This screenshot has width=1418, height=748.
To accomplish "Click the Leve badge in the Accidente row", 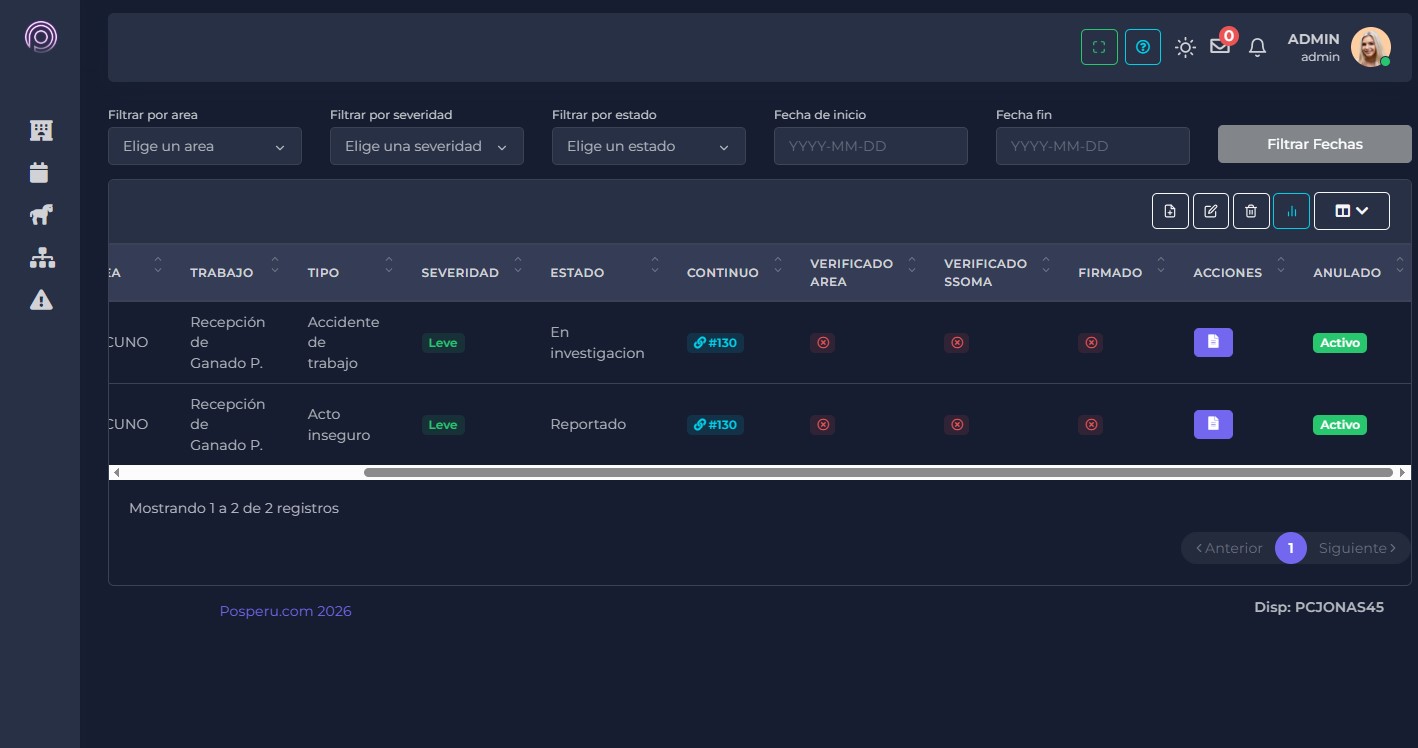I will [x=443, y=343].
